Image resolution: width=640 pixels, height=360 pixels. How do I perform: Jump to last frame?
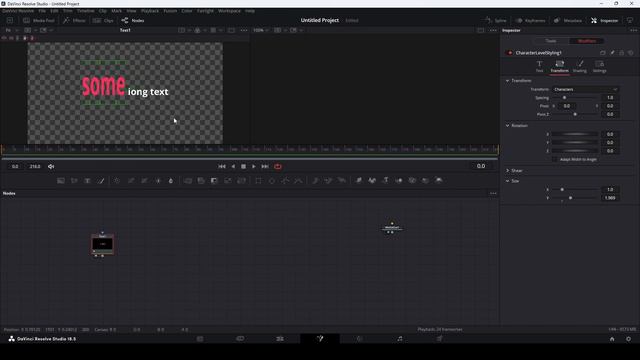265,167
